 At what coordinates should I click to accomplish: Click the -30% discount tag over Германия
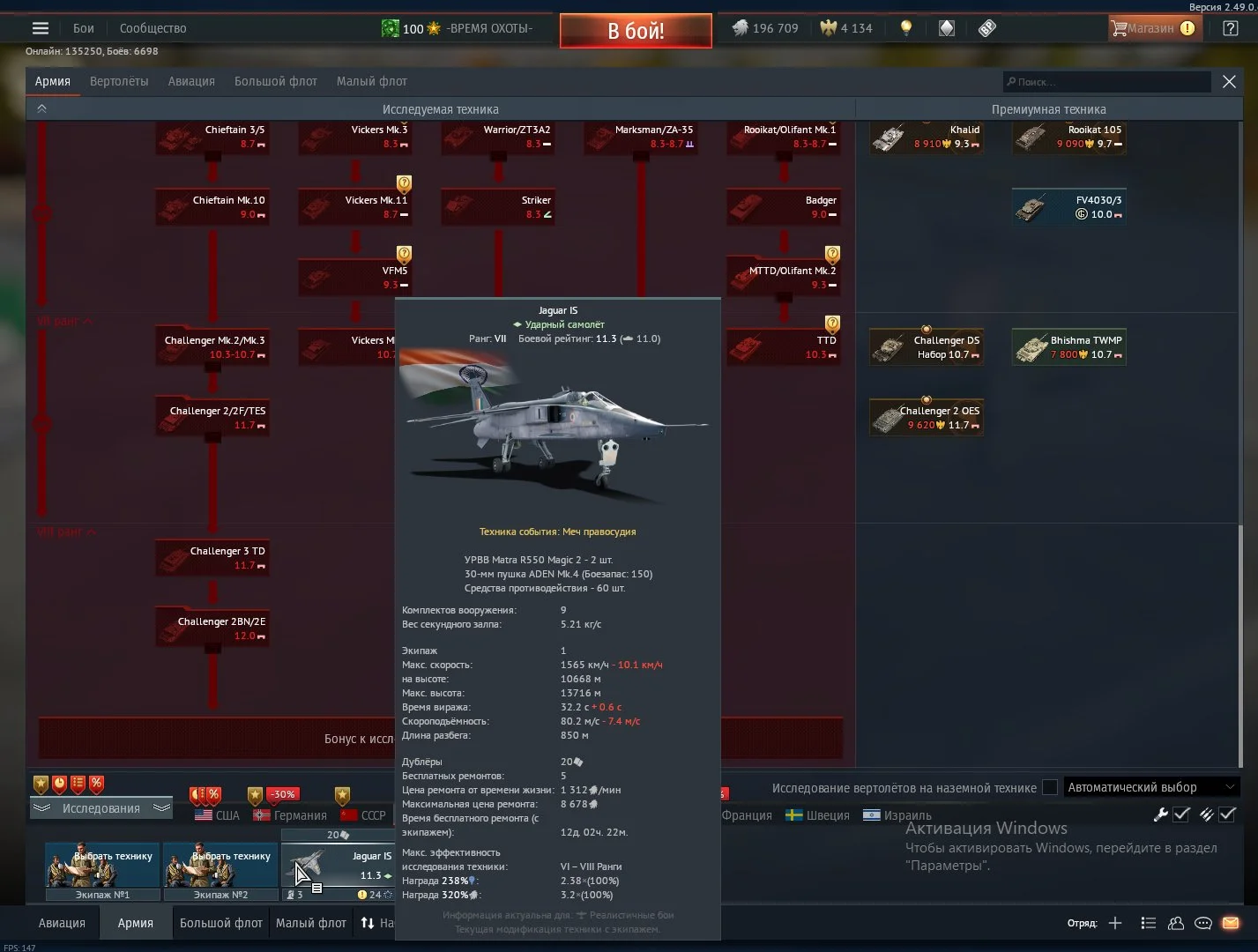pyautogui.click(x=282, y=794)
